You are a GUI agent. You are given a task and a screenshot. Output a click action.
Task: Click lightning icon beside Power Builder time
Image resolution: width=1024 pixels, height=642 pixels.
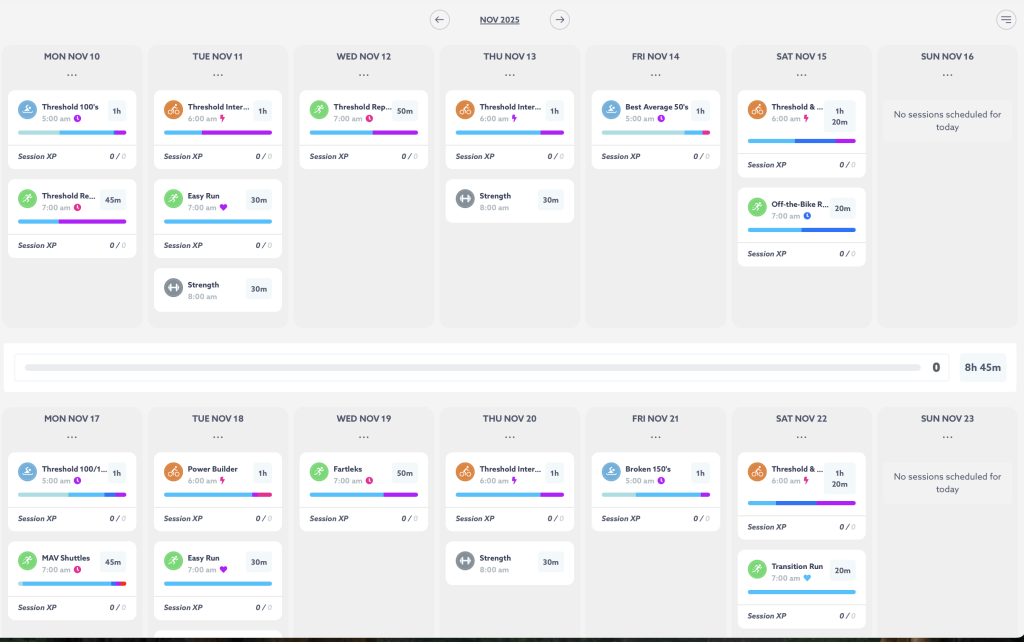point(223,481)
